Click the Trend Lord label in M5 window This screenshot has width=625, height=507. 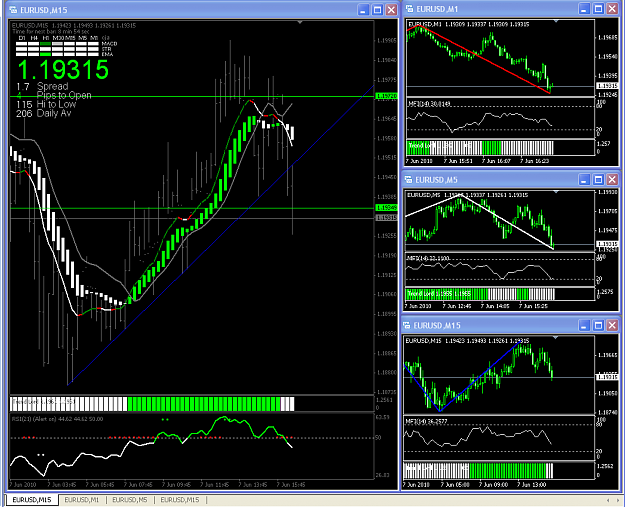click(438, 294)
